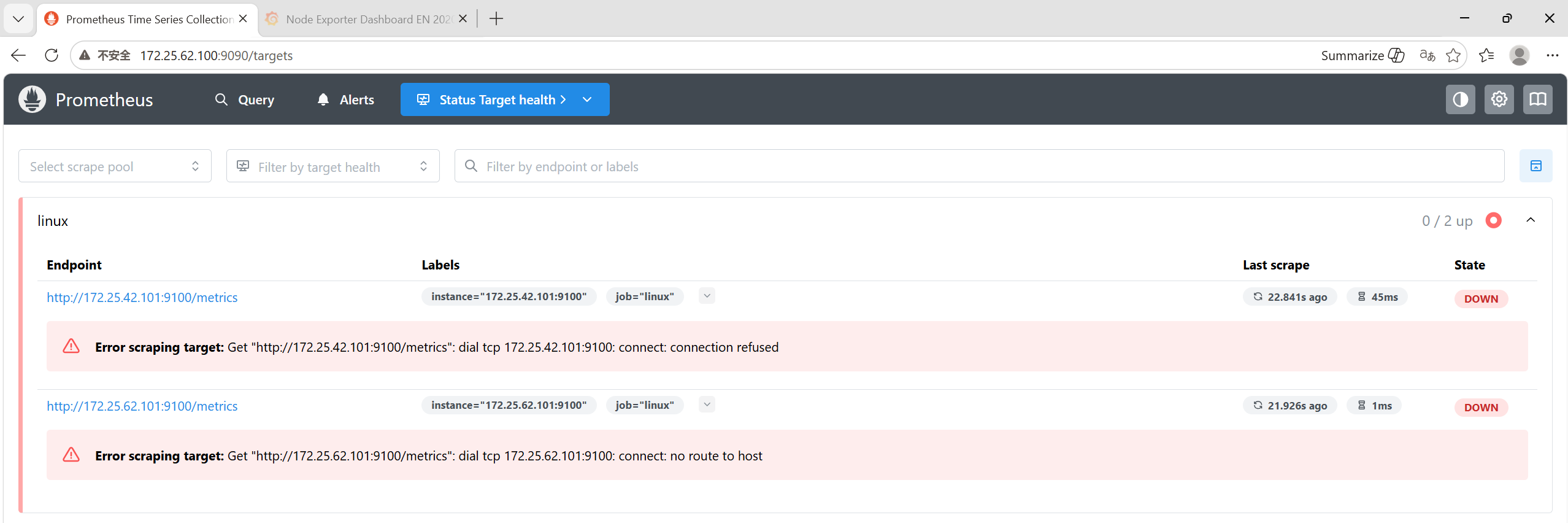Click the linux scrape pool title
The width and height of the screenshot is (1568, 523).
53,221
